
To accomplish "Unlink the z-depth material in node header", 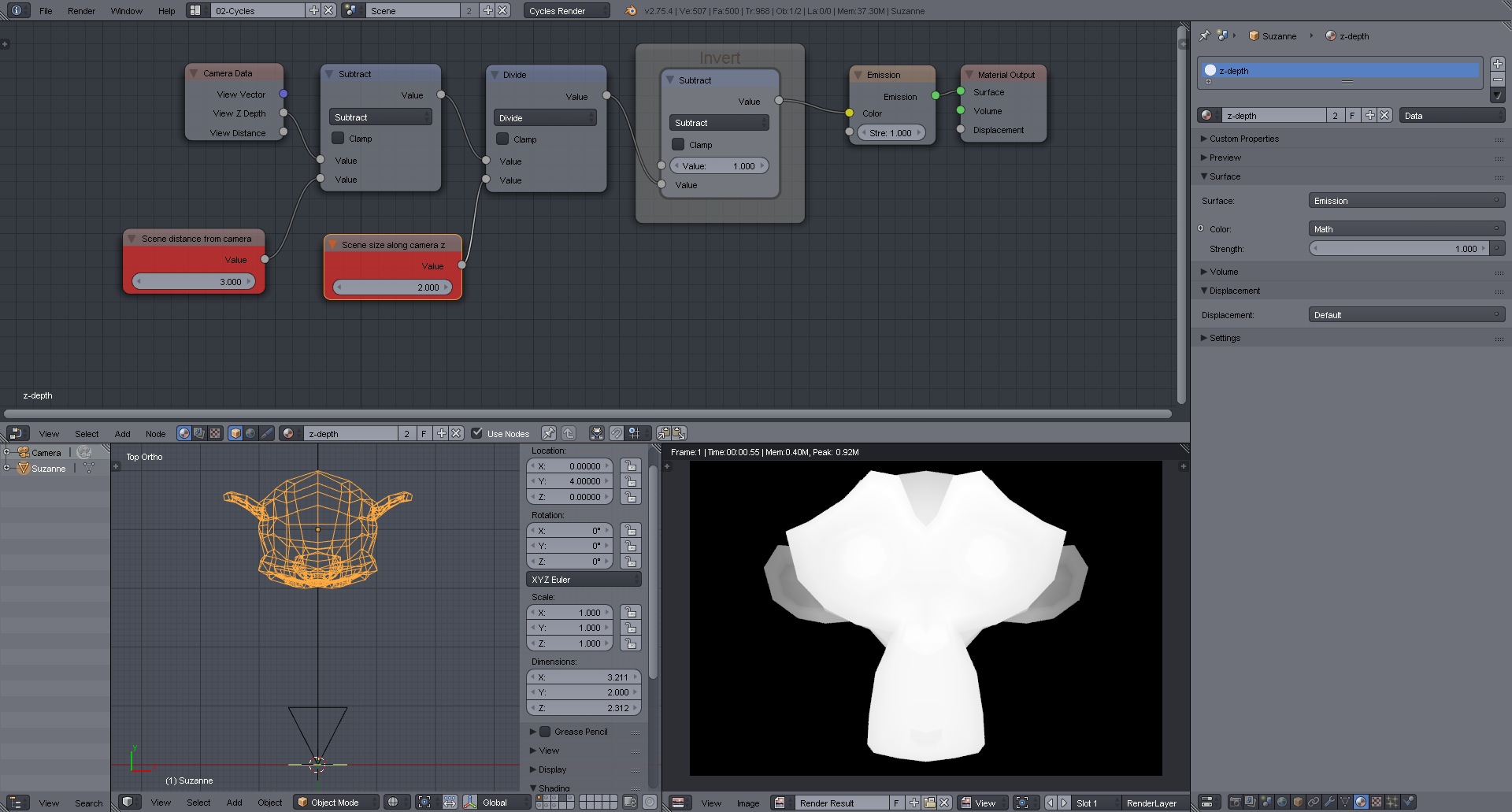I will pos(456,433).
